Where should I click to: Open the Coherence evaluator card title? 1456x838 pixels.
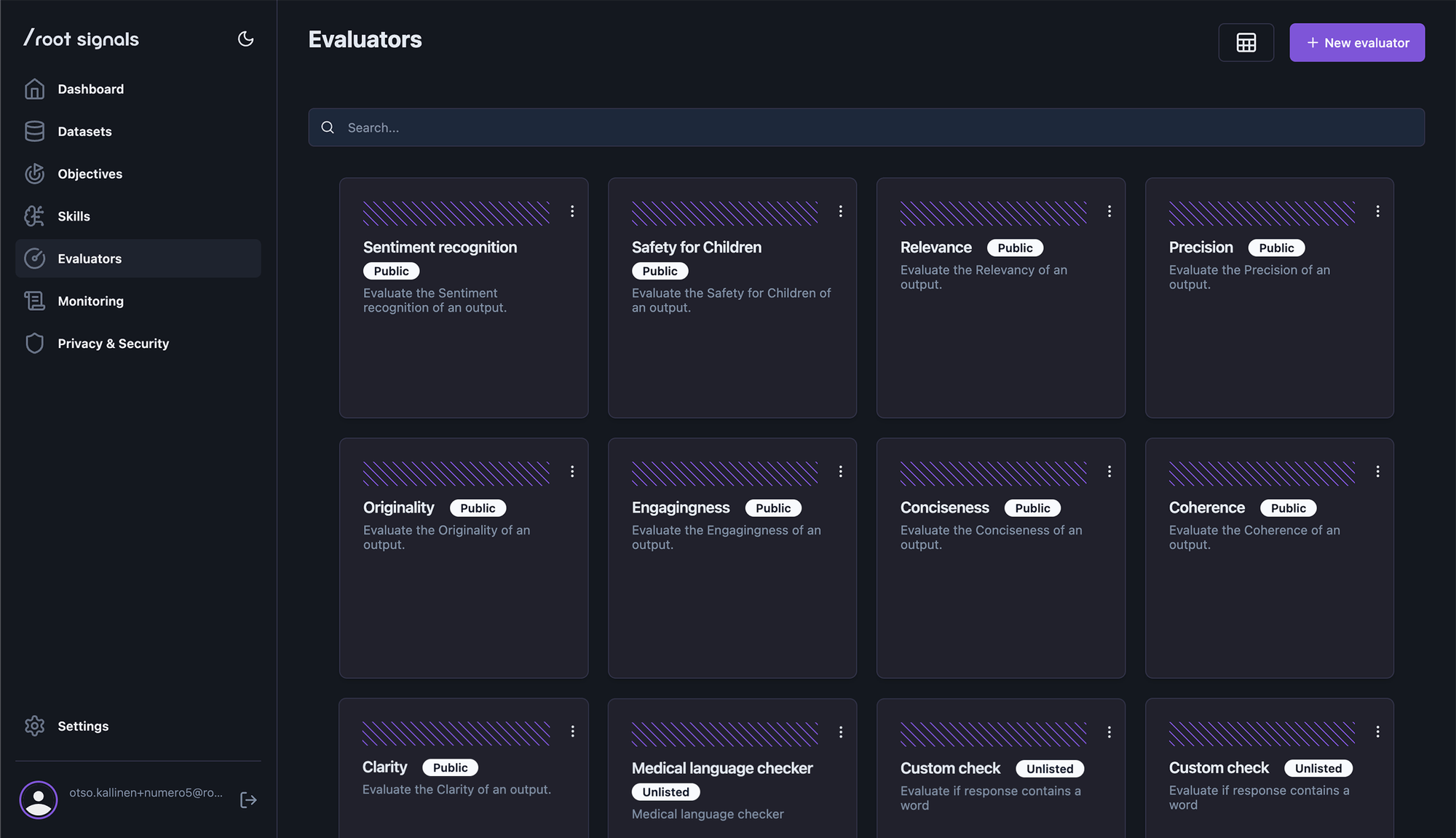(x=1206, y=507)
